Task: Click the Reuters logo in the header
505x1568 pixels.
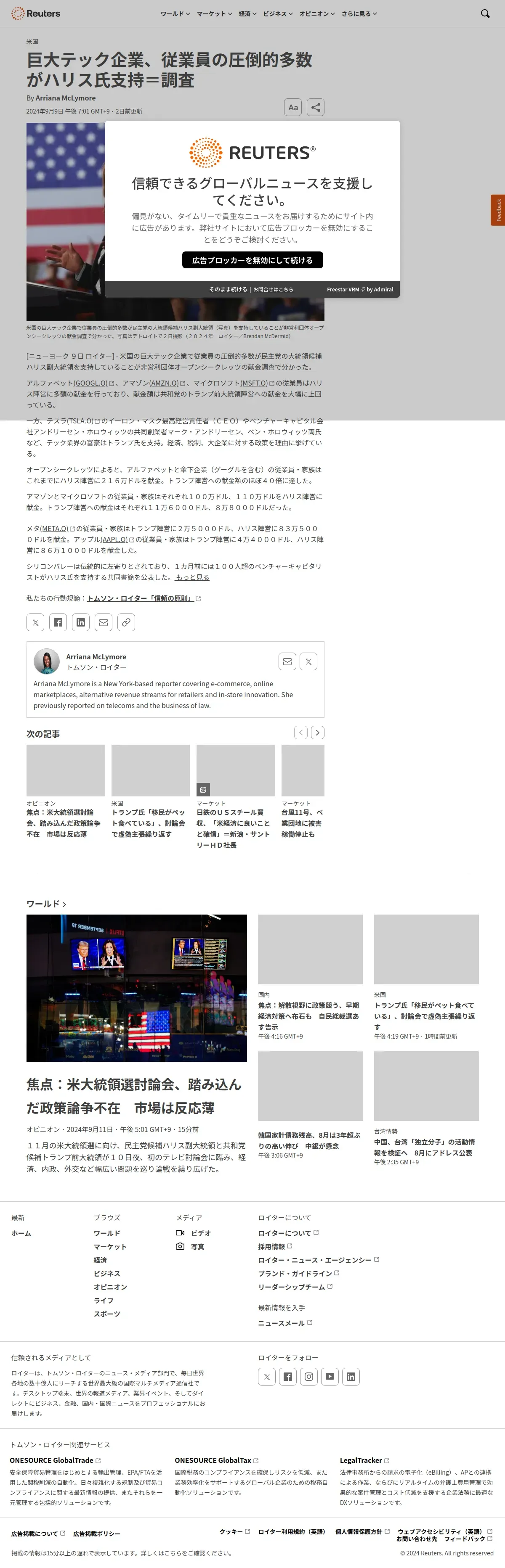Action: point(36,13)
